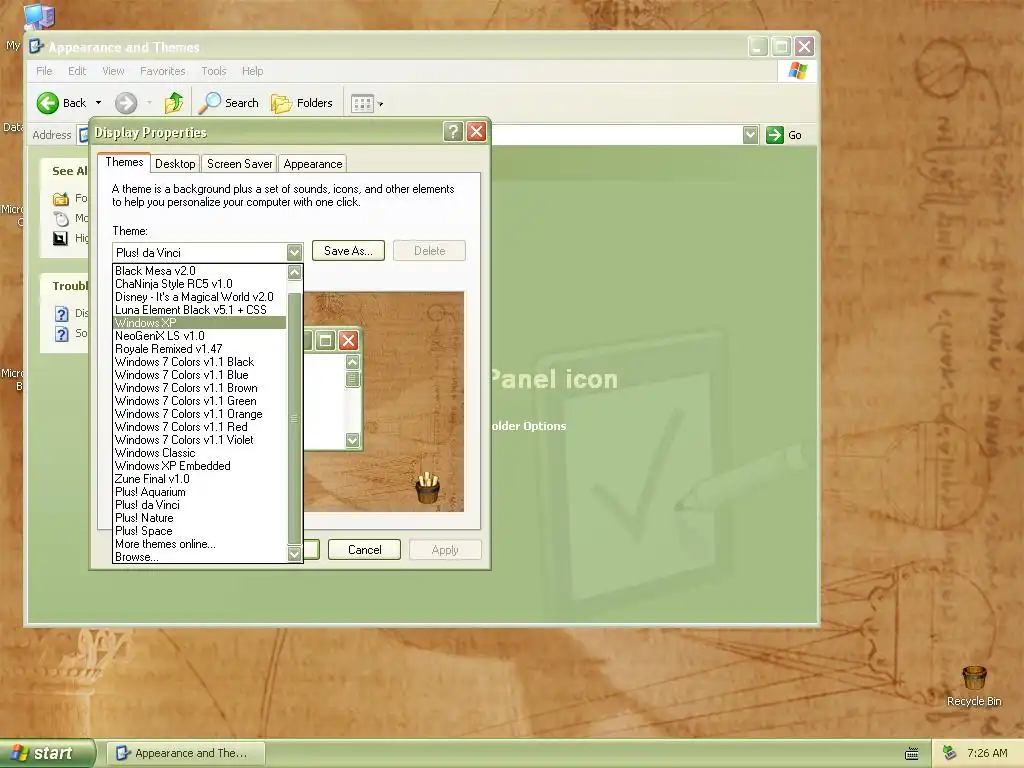Collapse the Theme combo box arrow
Screen dimensions: 1024x768
[294, 252]
